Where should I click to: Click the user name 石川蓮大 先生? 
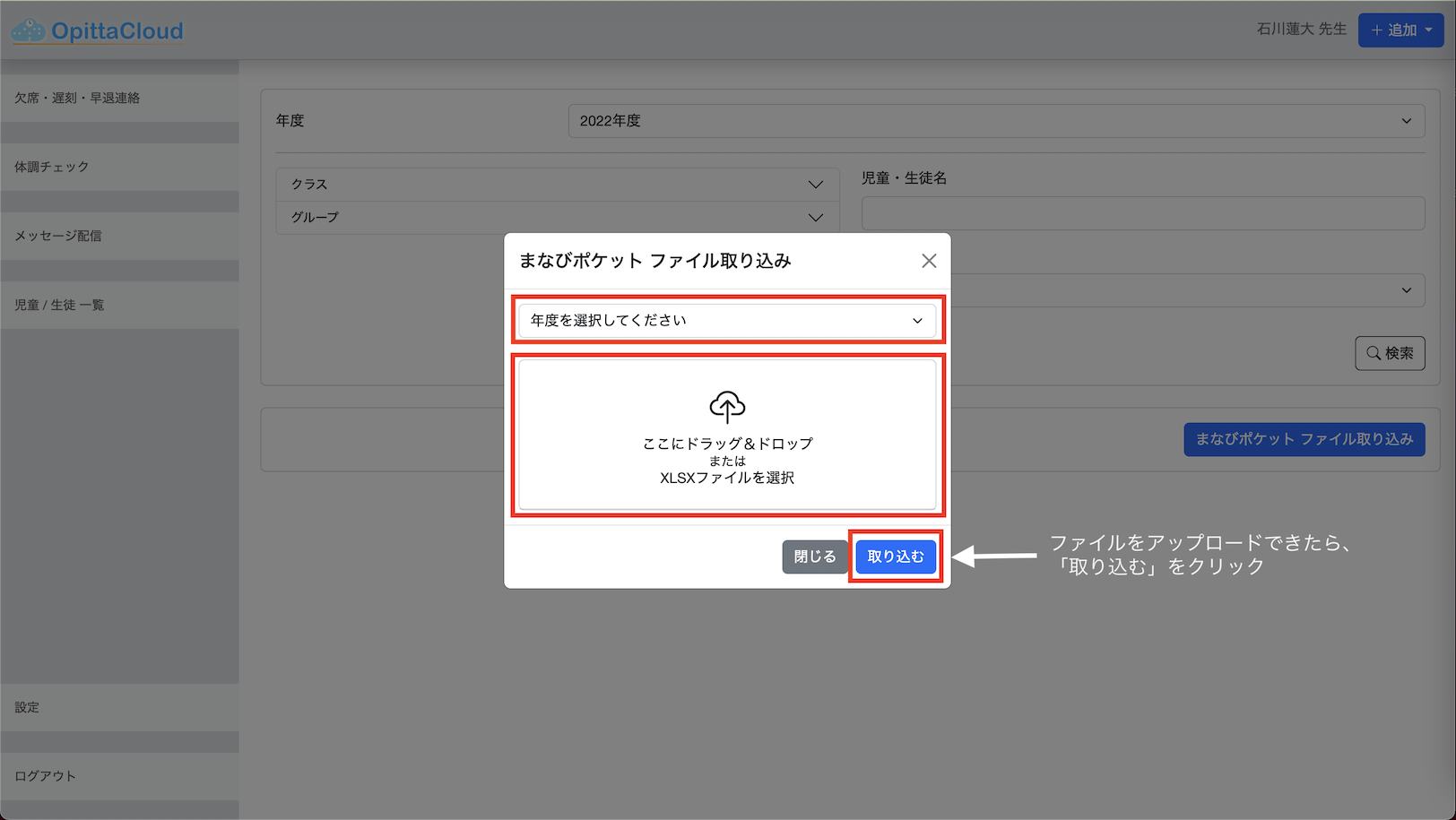click(1302, 30)
